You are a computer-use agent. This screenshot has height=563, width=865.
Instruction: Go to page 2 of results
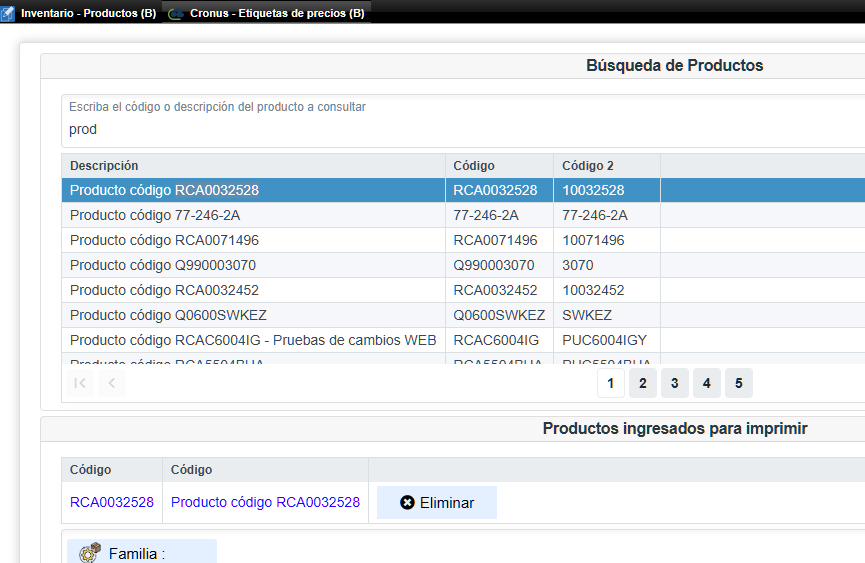(x=642, y=383)
